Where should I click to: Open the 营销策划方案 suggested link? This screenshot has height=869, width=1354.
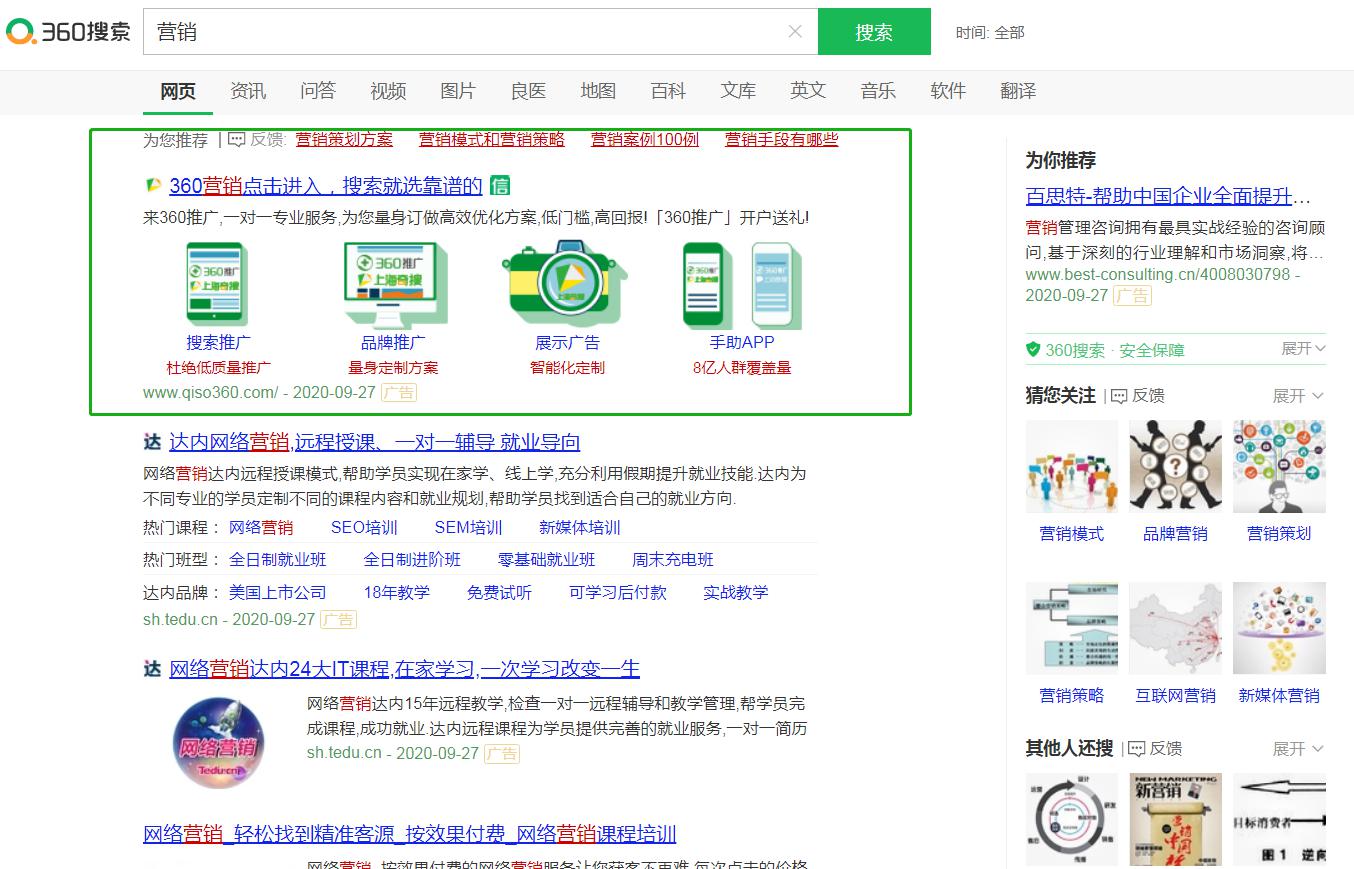pos(344,140)
